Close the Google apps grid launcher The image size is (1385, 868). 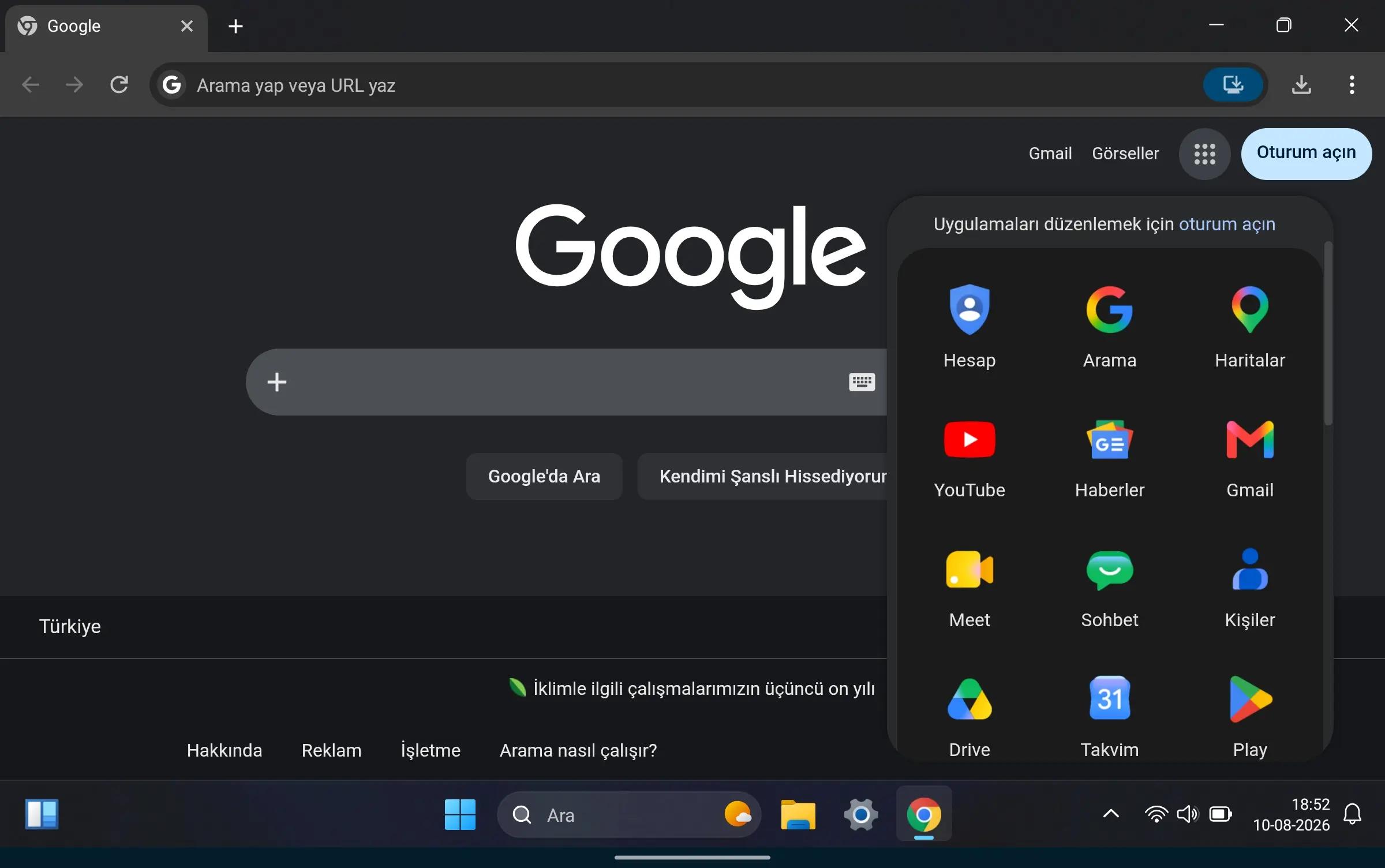click(x=1204, y=154)
